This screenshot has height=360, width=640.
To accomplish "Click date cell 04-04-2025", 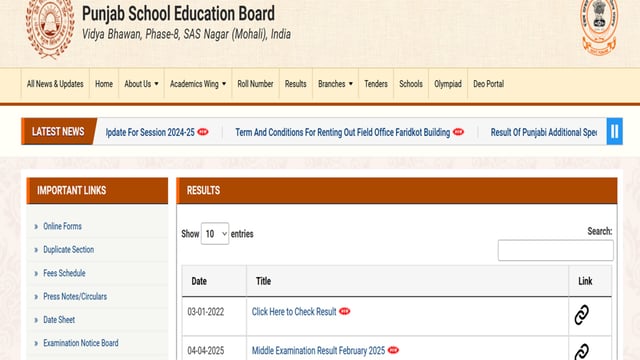I will click(x=206, y=351).
